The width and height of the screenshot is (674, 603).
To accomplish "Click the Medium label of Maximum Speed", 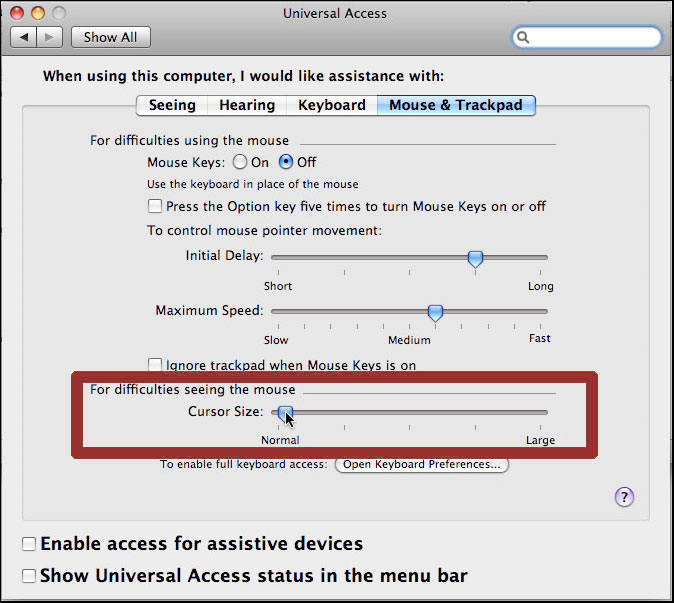I will (409, 340).
